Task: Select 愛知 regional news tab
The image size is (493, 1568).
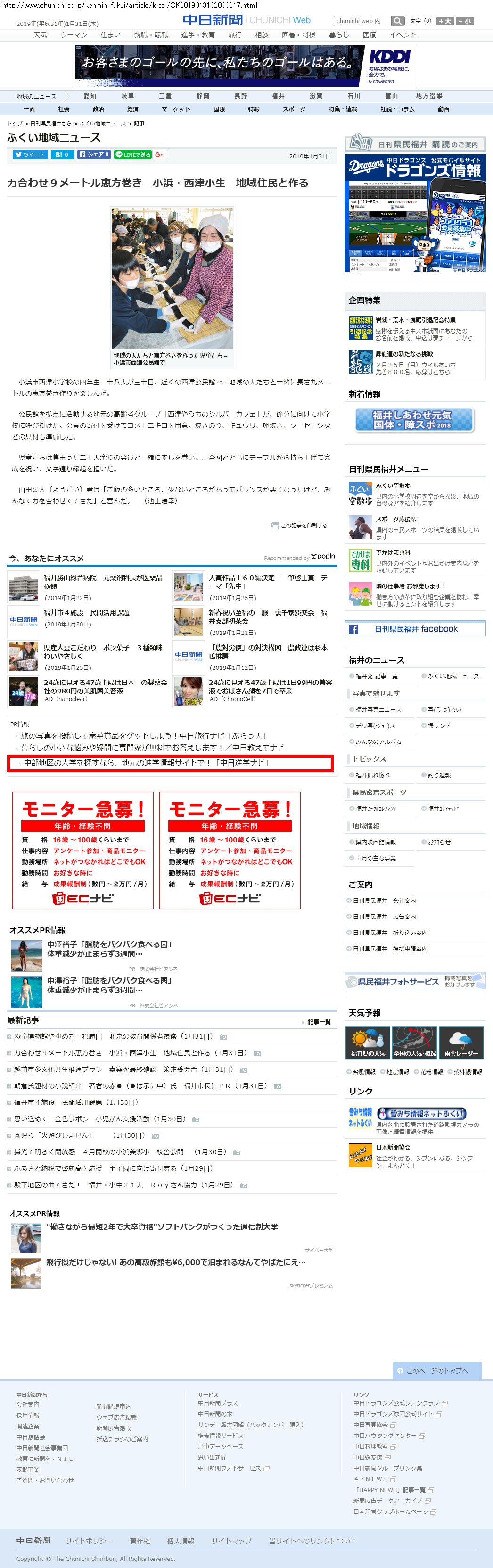Action: (90, 96)
